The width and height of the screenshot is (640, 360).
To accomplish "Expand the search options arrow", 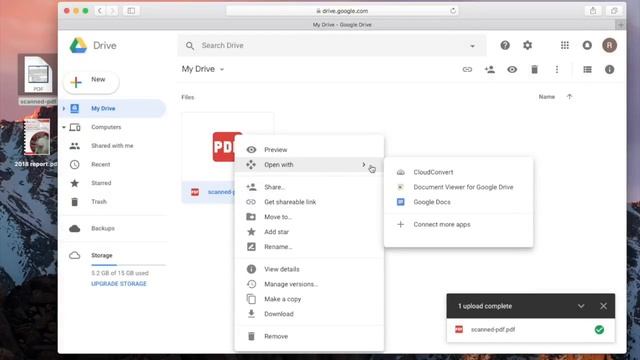I will (x=472, y=46).
